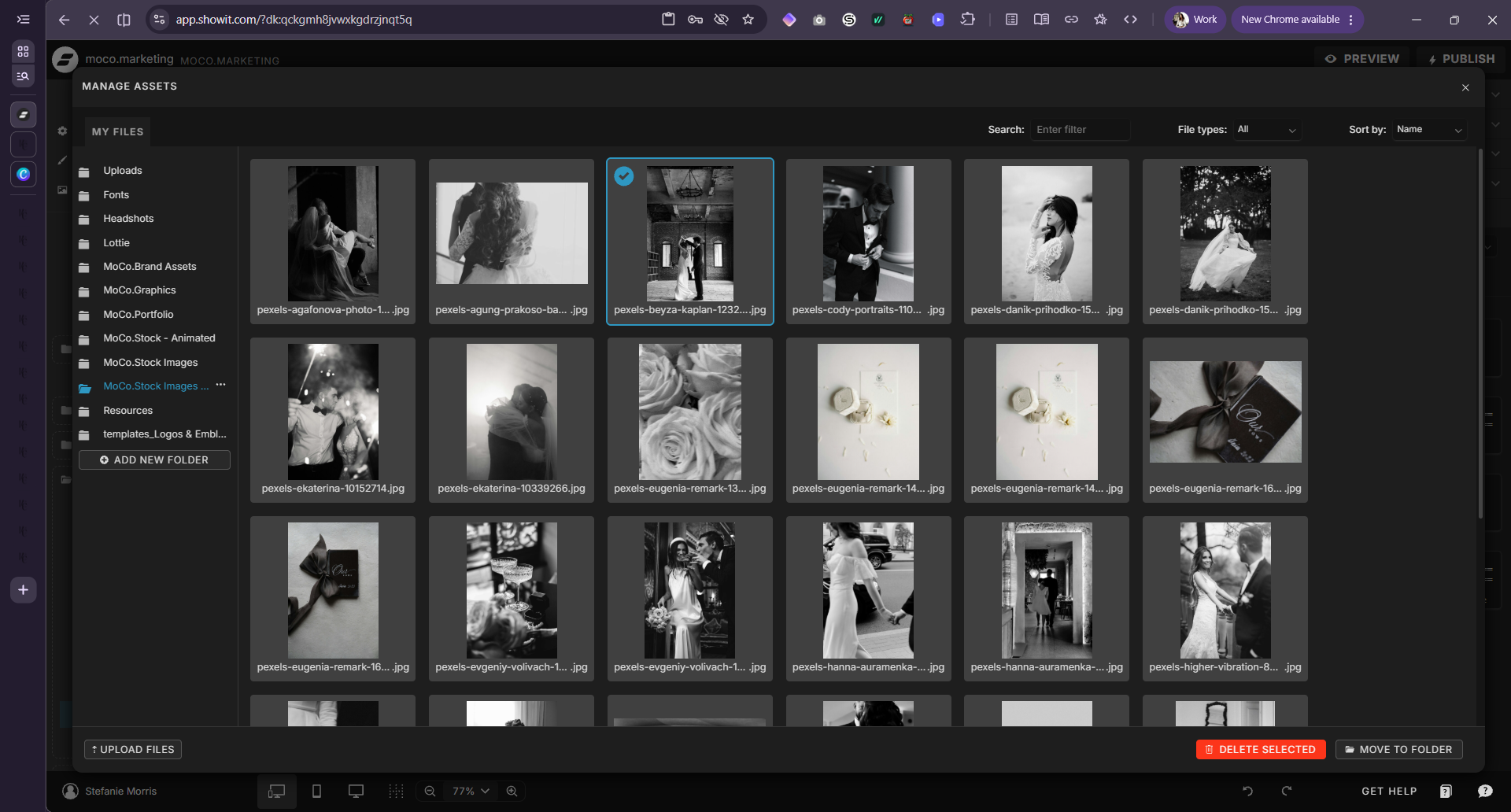Uncheck the selected pexels-beyza-kaplan image checkmark
Viewport: 1511px width, 812px height.
pos(624,176)
